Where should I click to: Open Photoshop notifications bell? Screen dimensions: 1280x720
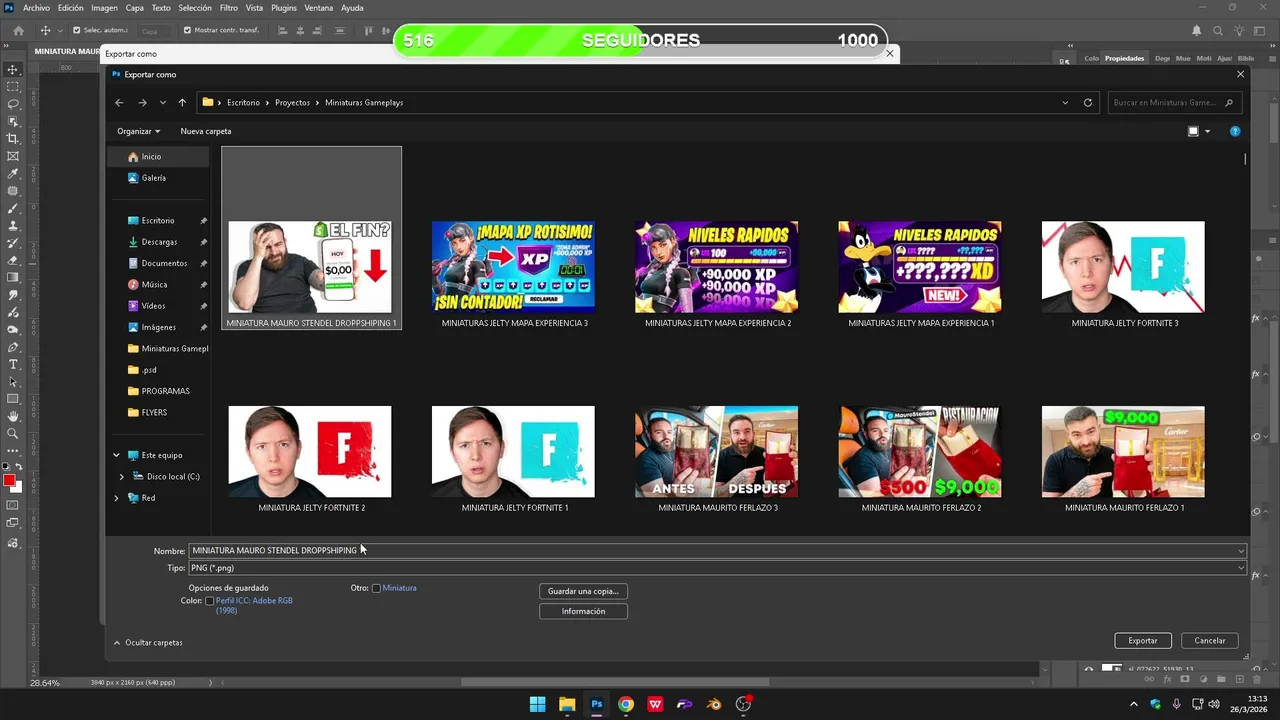(x=1196, y=30)
